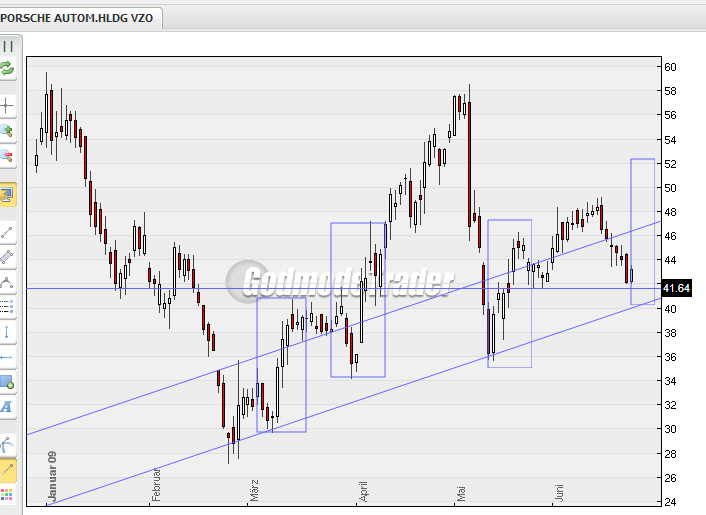Screen dimensions: 706x515
Task: Click the 41.64 current price label
Action: point(676,288)
